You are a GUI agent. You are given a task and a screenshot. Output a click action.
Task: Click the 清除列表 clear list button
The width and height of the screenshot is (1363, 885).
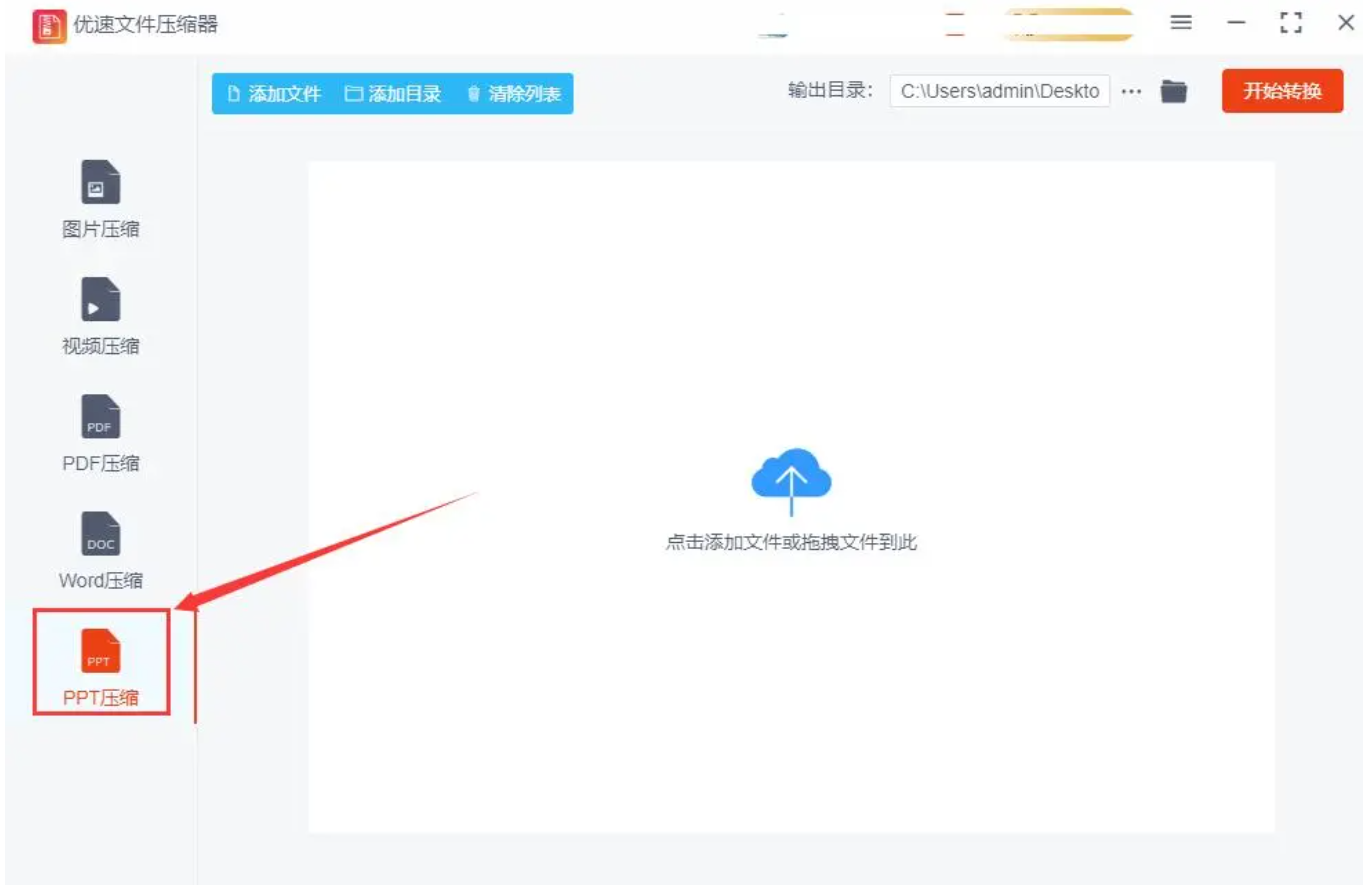click(513, 94)
